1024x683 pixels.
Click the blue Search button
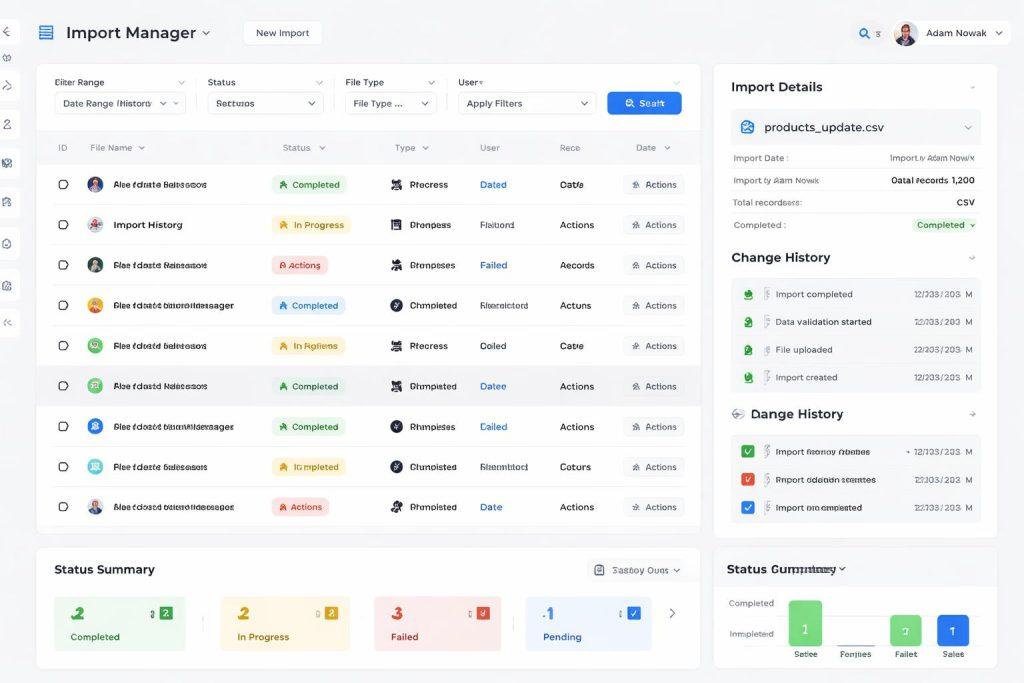(644, 103)
